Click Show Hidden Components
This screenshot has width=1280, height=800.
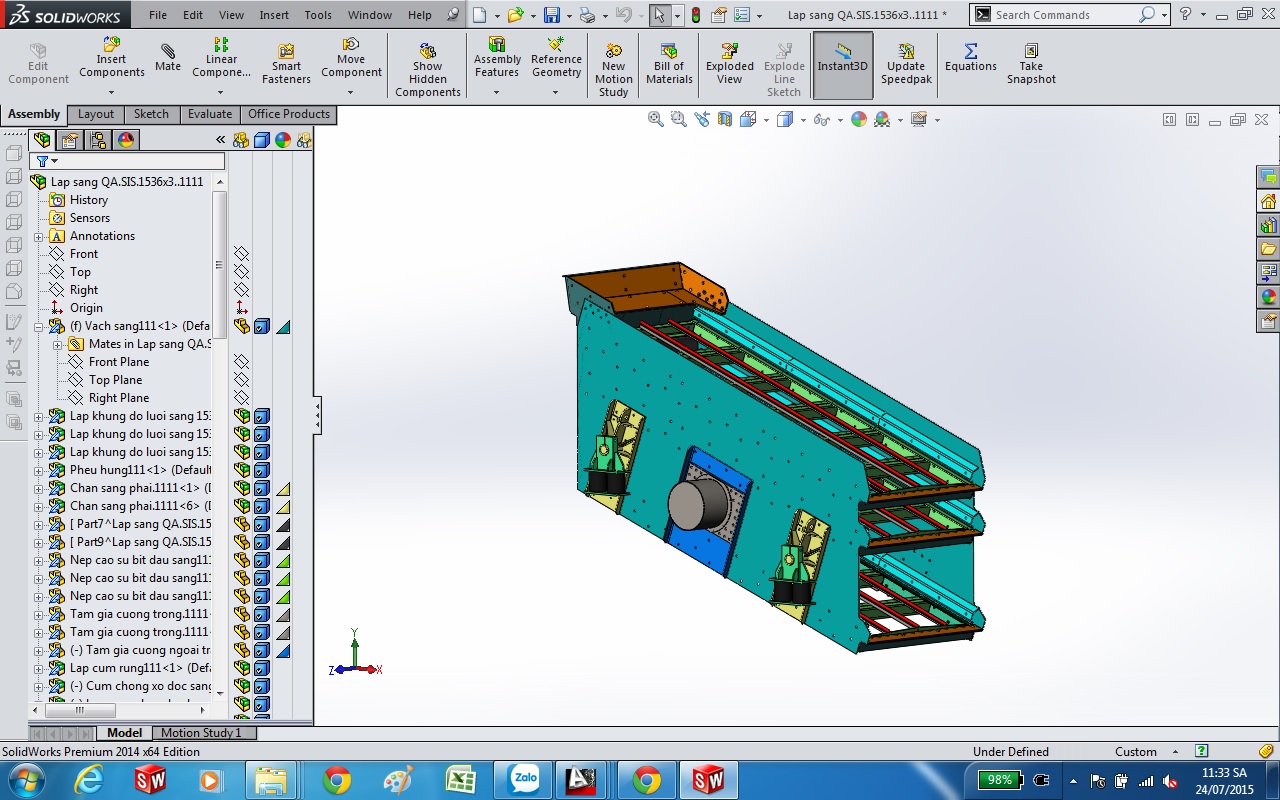pos(428,70)
